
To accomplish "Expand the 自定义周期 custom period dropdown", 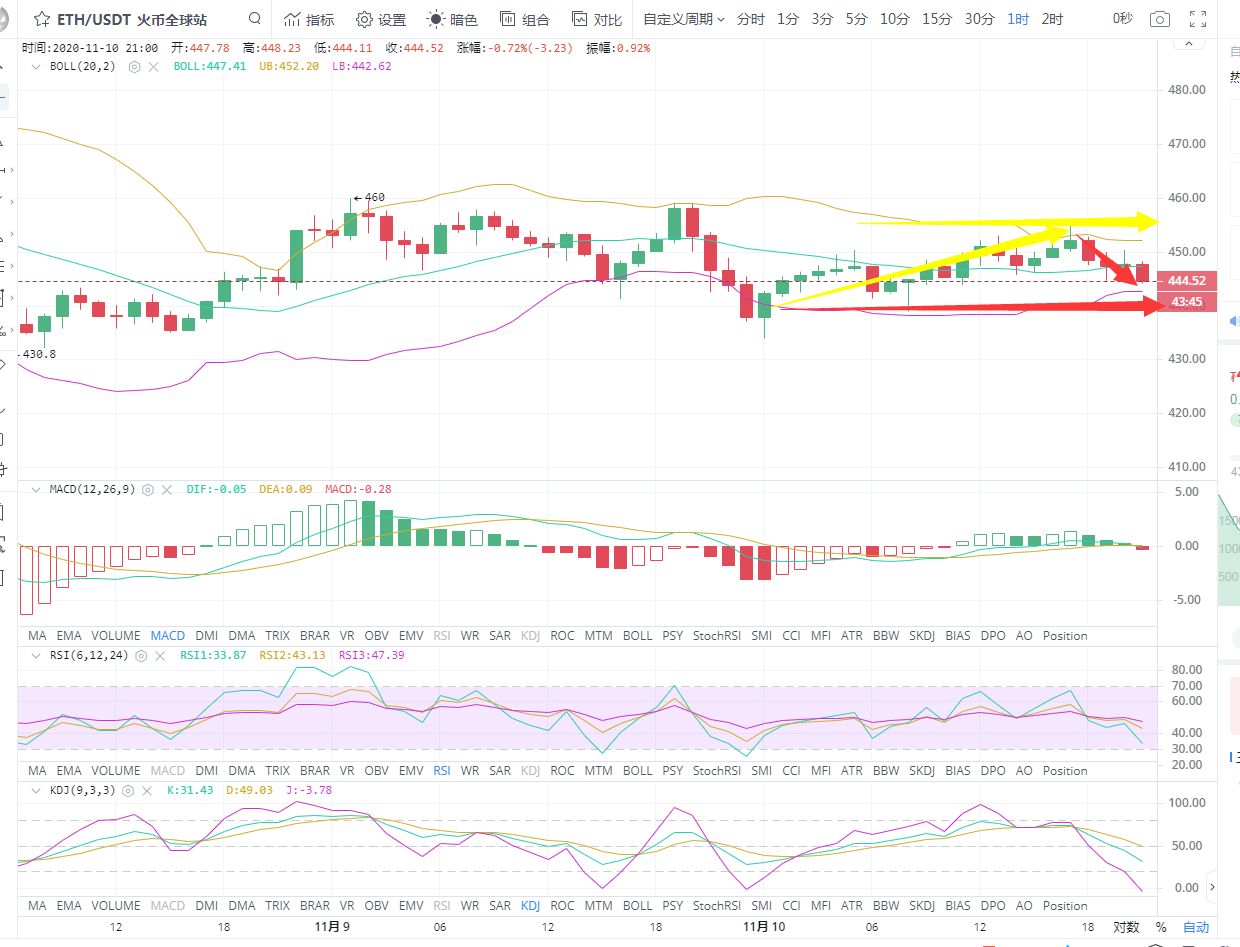I will (683, 19).
